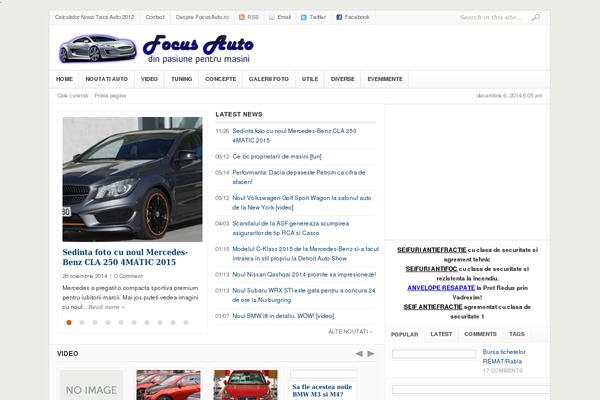Click in the site search field
This screenshot has height=400, width=600.
pyautogui.click(x=494, y=18)
